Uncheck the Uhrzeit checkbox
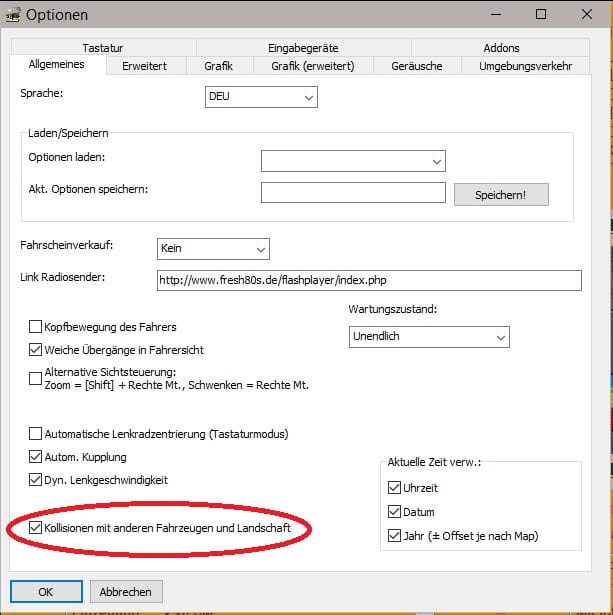 [395, 488]
